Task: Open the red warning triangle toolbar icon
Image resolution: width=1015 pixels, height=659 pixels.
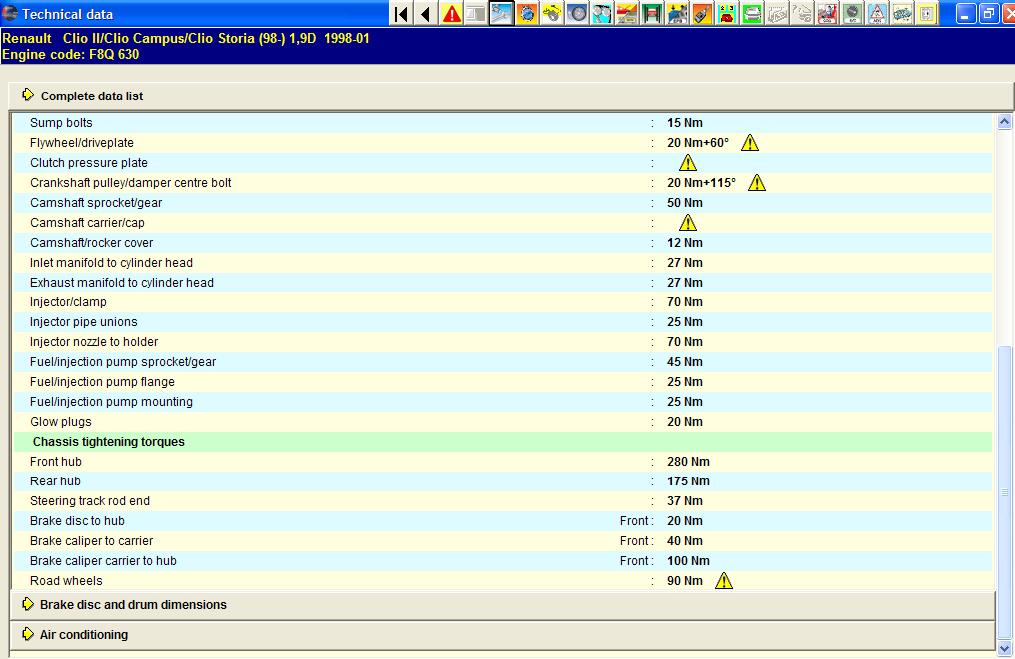Action: [451, 14]
